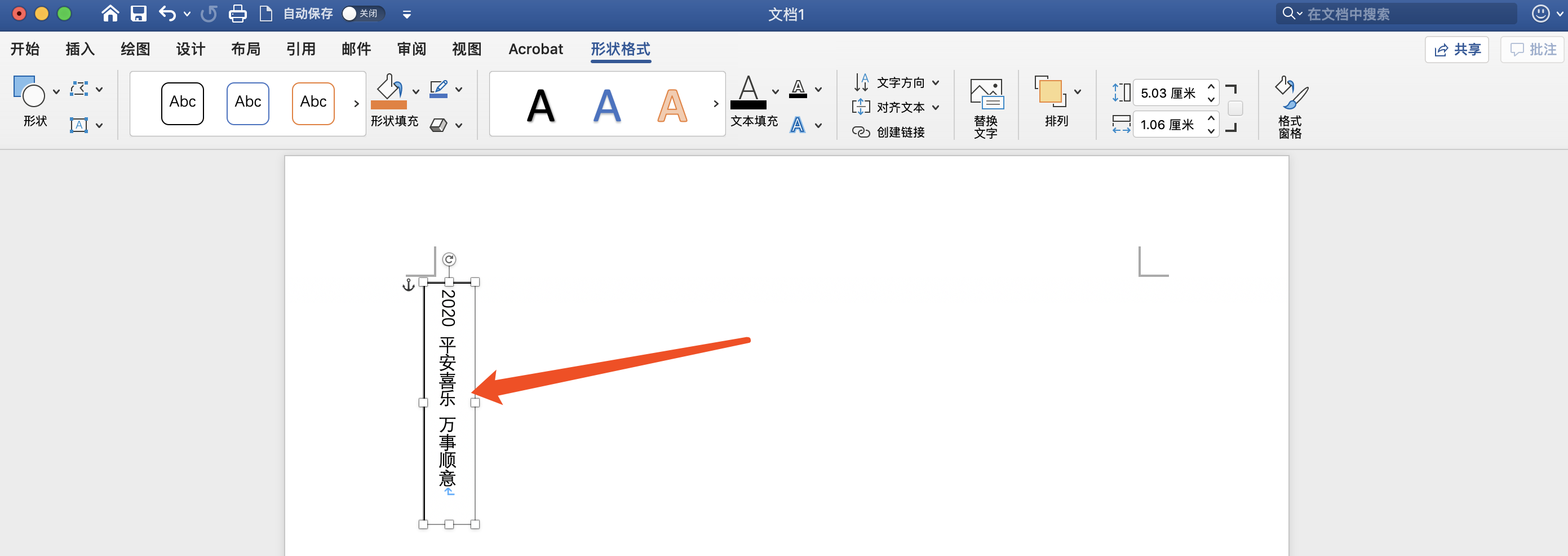The width and height of the screenshot is (1568, 556).
Task: Create a new blank document icon
Action: tap(266, 14)
